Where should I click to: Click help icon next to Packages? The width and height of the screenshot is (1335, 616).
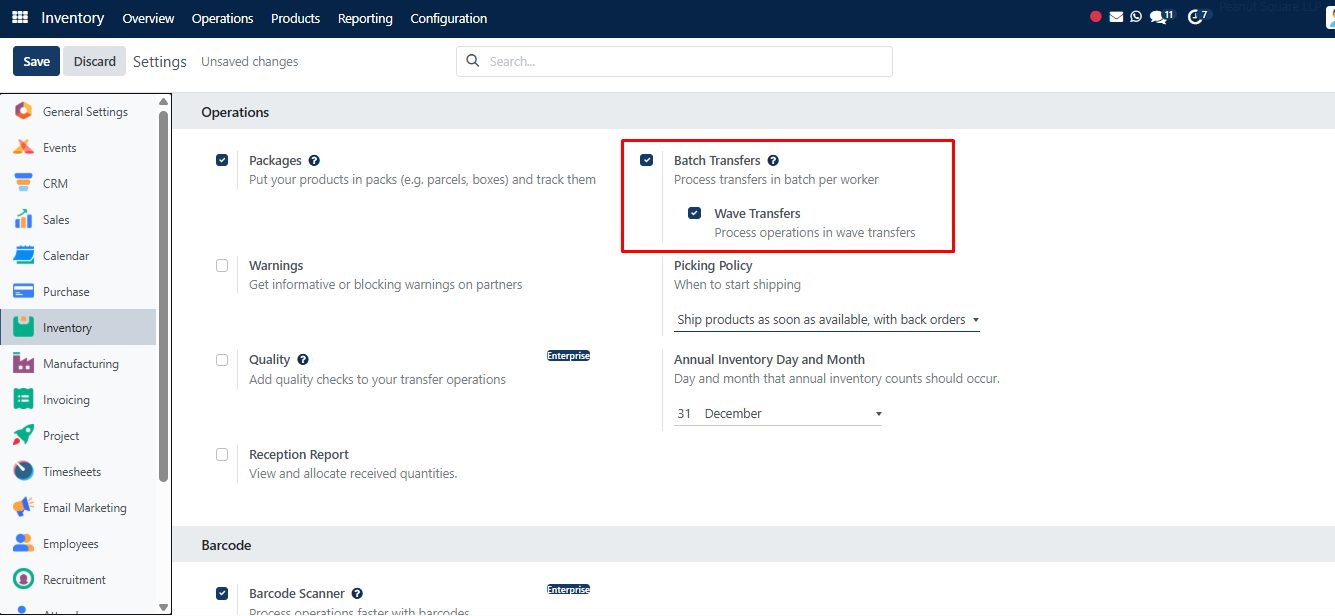tap(314, 160)
